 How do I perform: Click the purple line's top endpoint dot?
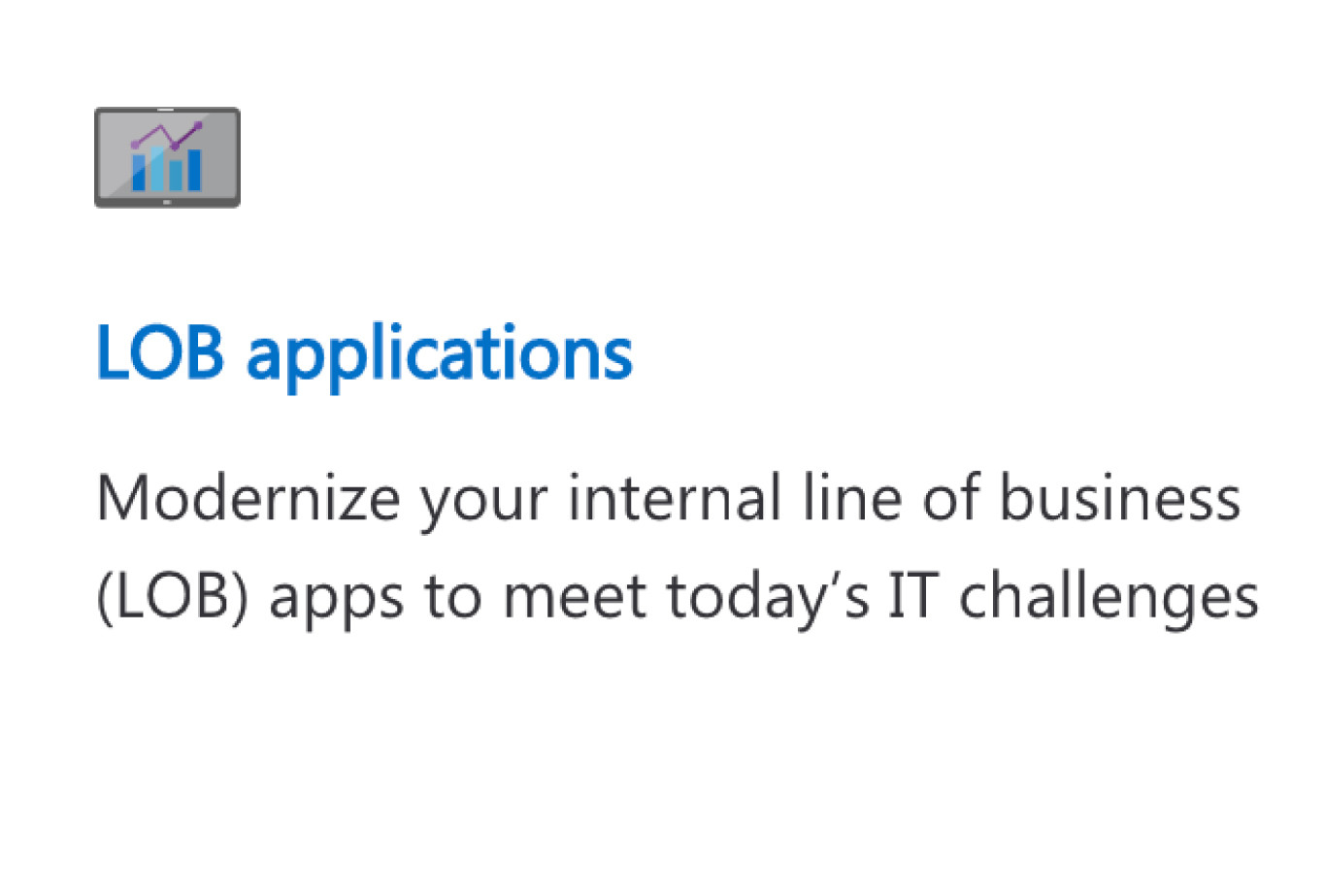click(198, 125)
